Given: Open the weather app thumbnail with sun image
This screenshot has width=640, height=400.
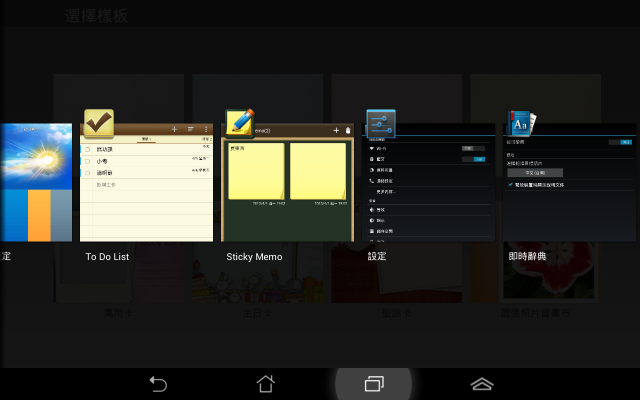Looking at the screenshot, I should coord(36,182).
